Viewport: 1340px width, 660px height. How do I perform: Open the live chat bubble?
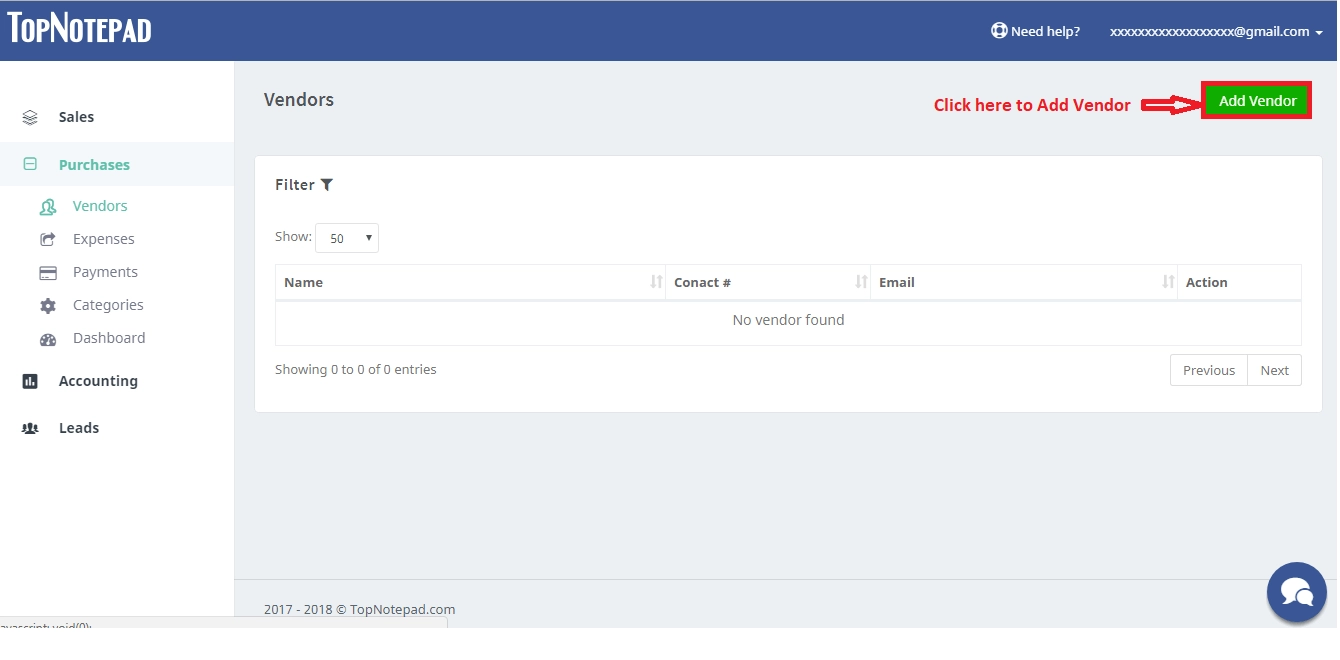coord(1296,592)
